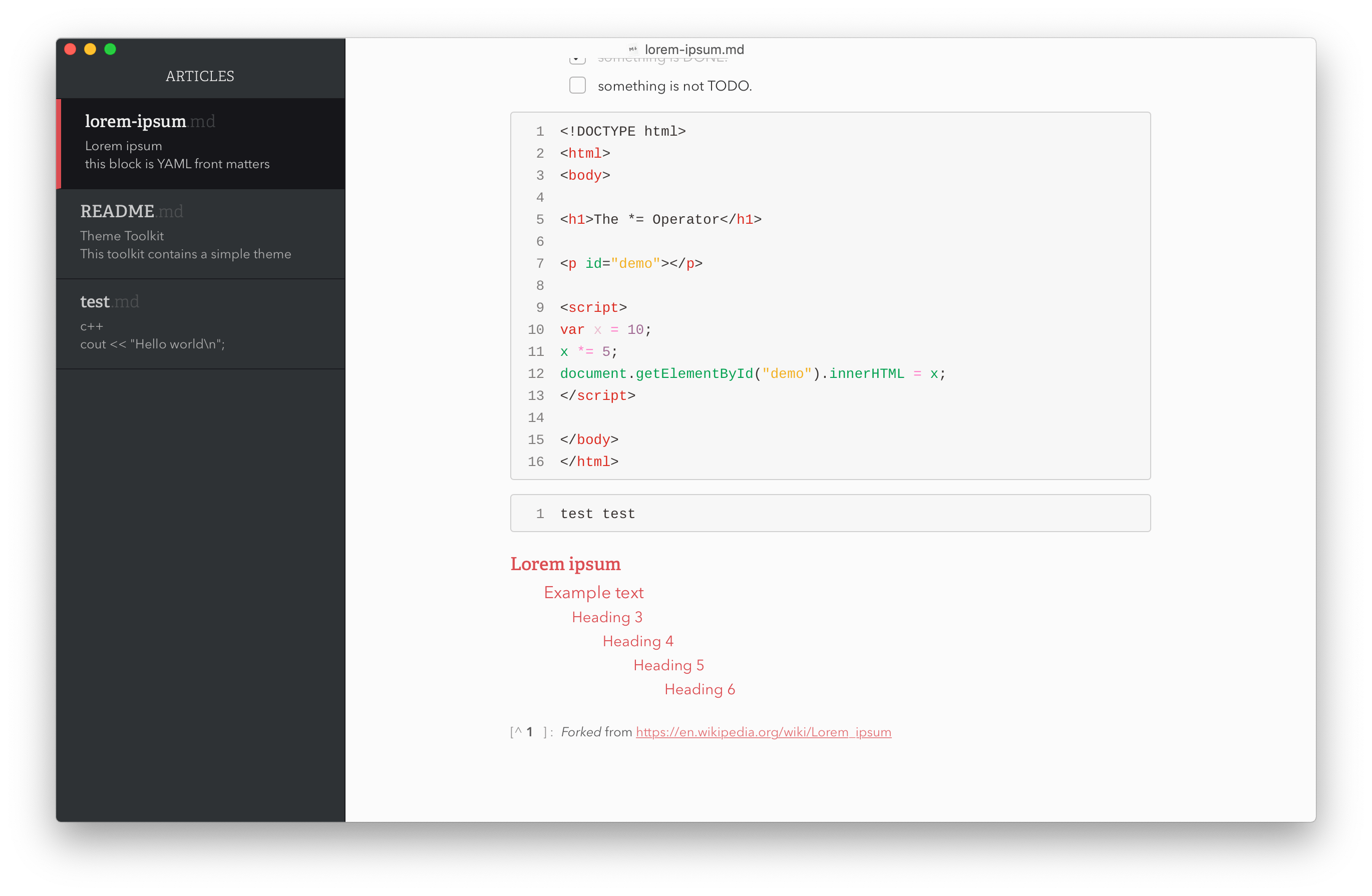Viewport: 1372px width, 896px height.
Task: Go to 'Heading 3' in table of contents
Action: [x=607, y=617]
